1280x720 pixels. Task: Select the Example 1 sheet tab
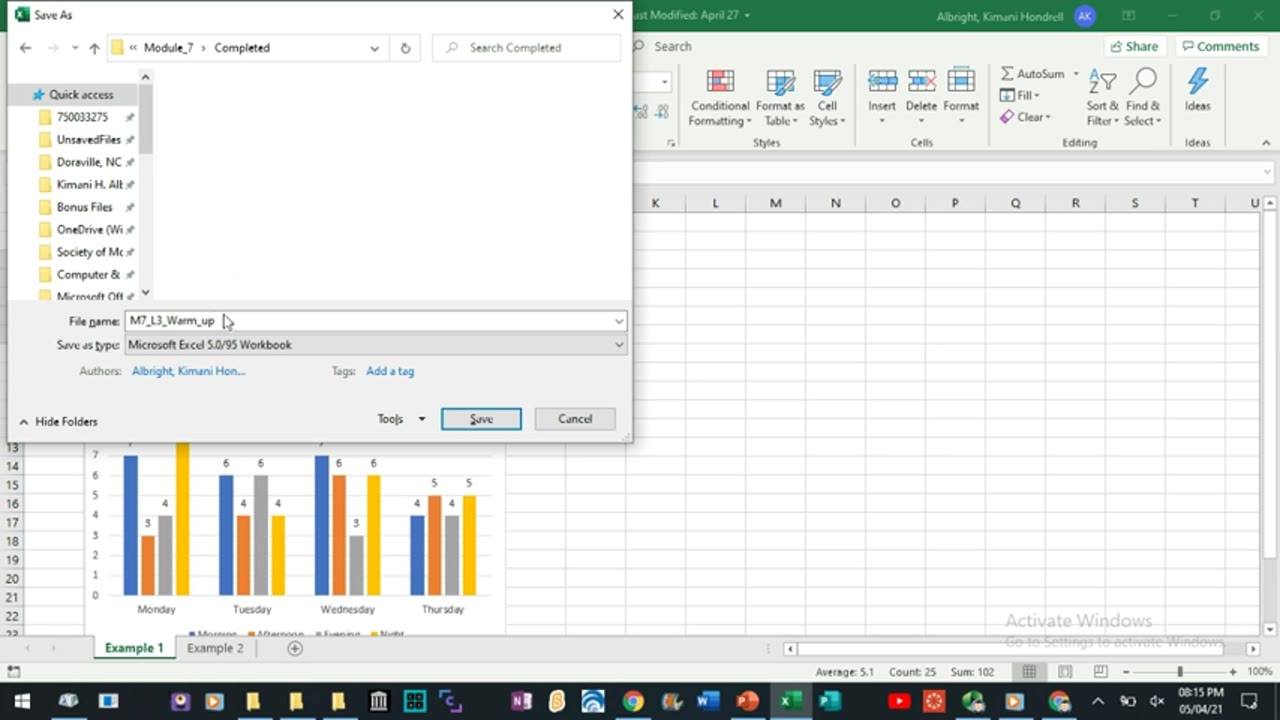coord(134,648)
